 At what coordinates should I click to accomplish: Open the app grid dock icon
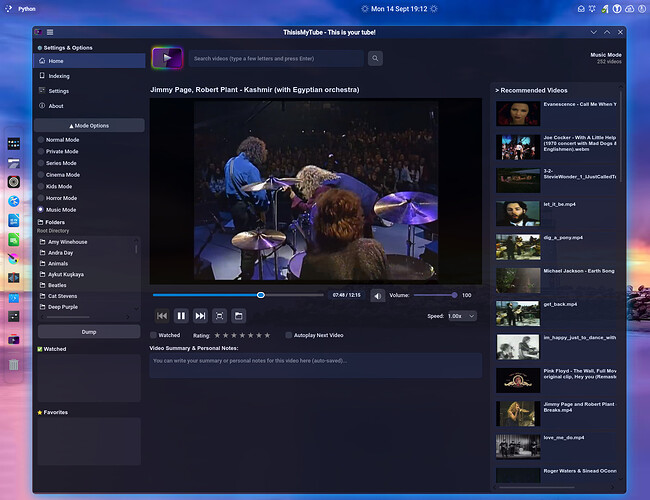click(14, 144)
